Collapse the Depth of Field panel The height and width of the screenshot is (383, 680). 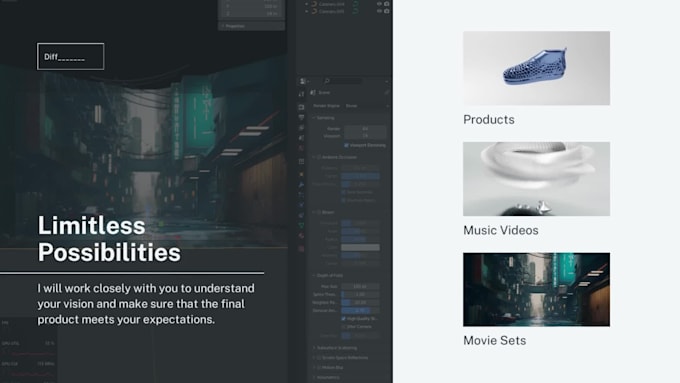pyautogui.click(x=314, y=275)
